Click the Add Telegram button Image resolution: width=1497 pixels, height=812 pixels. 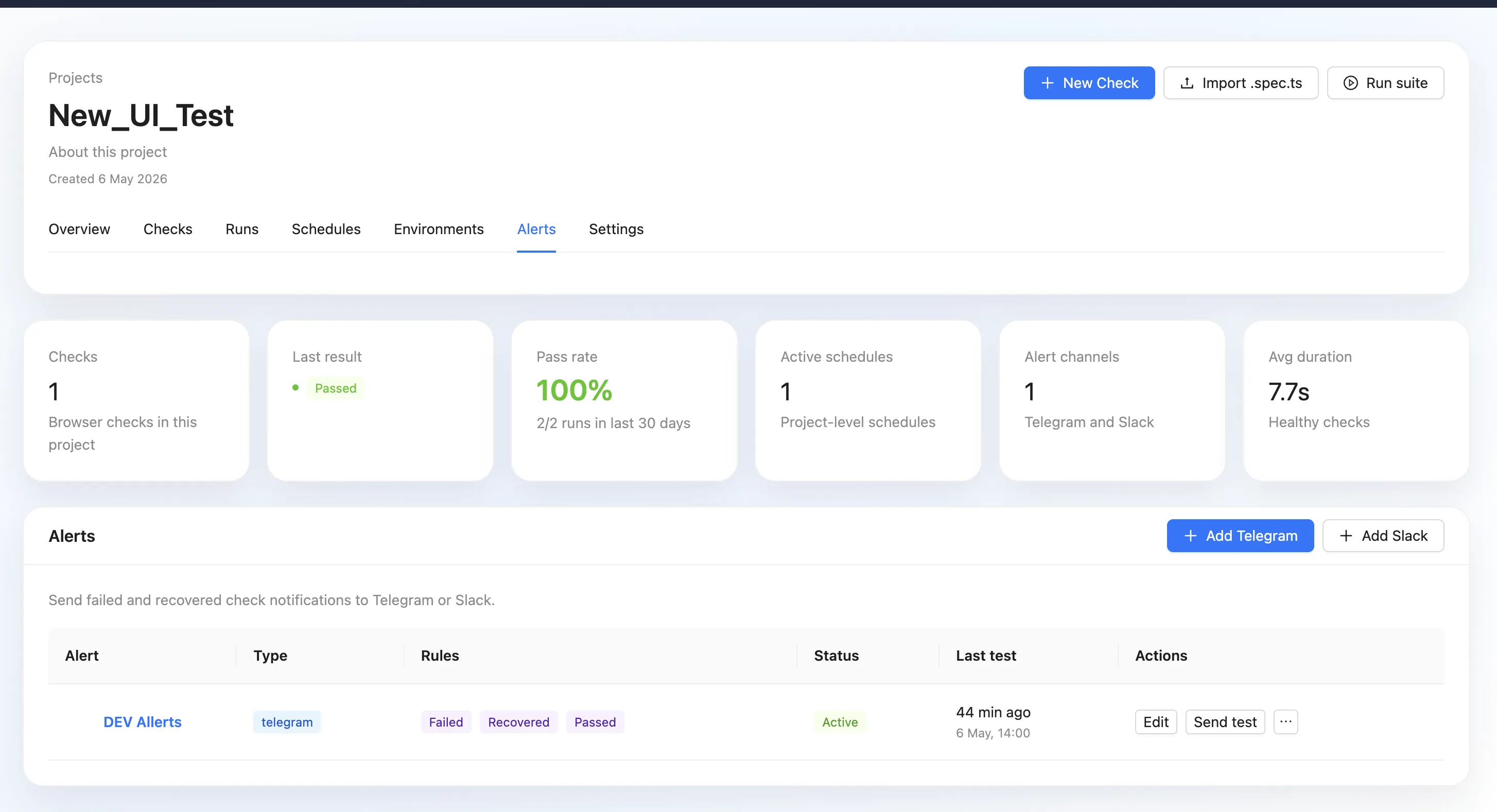pos(1240,536)
